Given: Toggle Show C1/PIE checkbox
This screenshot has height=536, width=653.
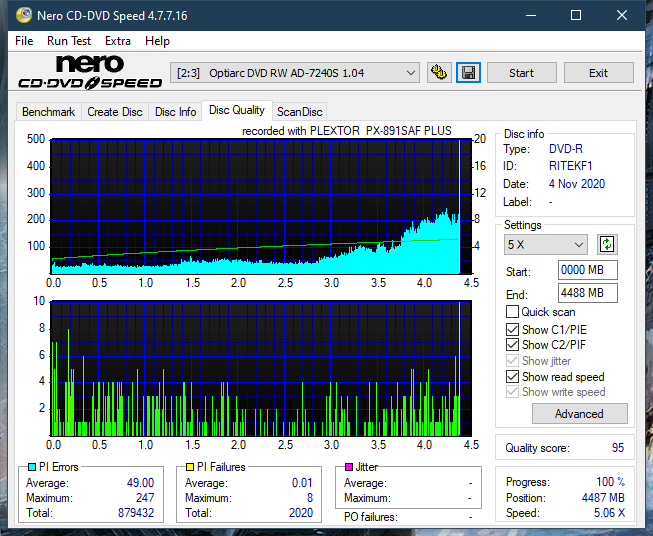Looking at the screenshot, I should (512, 329).
